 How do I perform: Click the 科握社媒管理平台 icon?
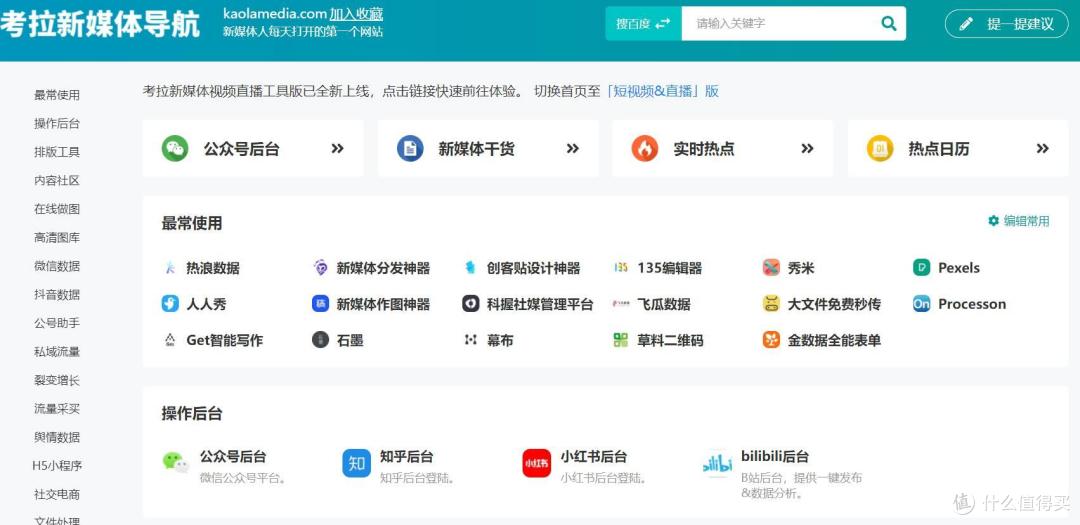coord(470,304)
